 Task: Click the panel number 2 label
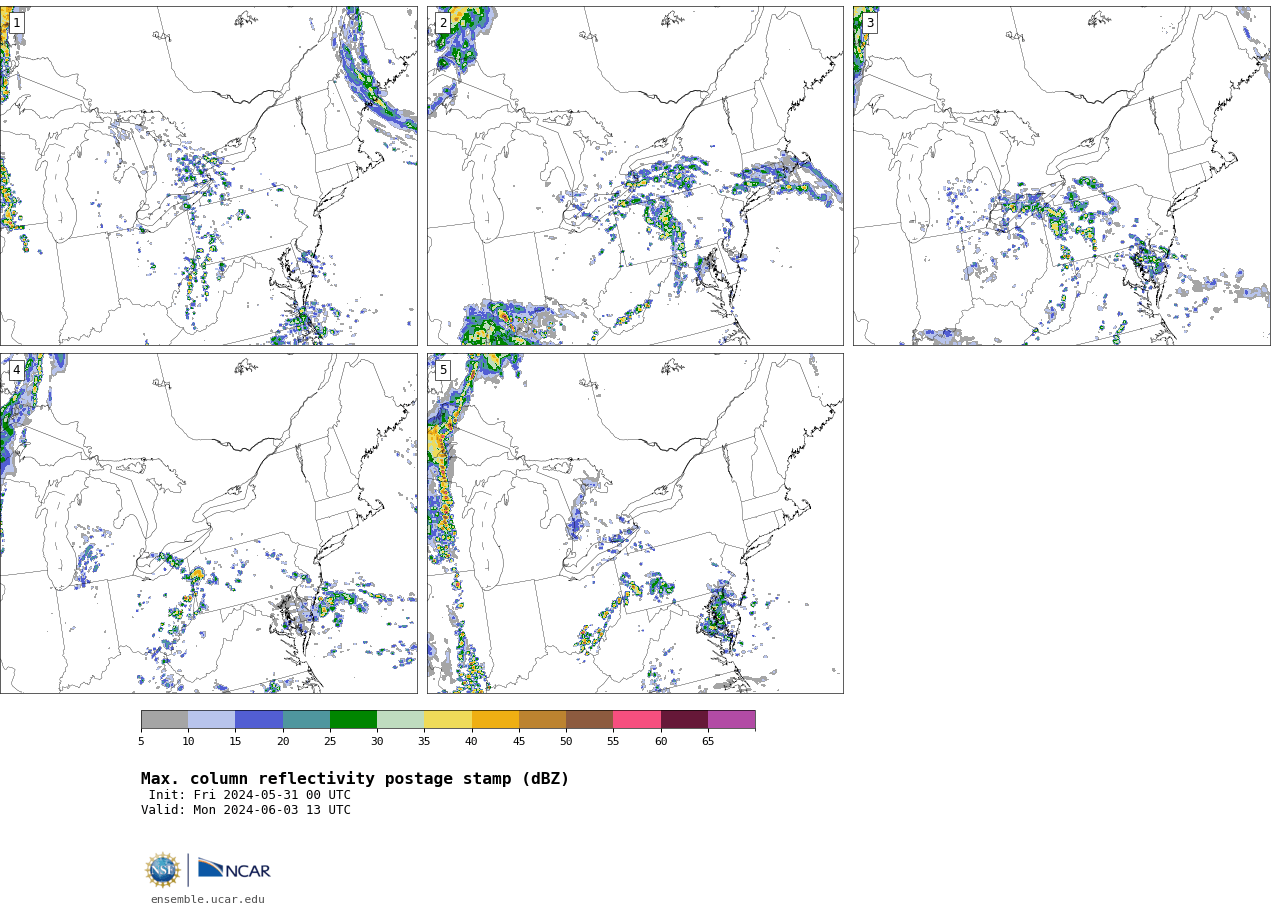443,23
